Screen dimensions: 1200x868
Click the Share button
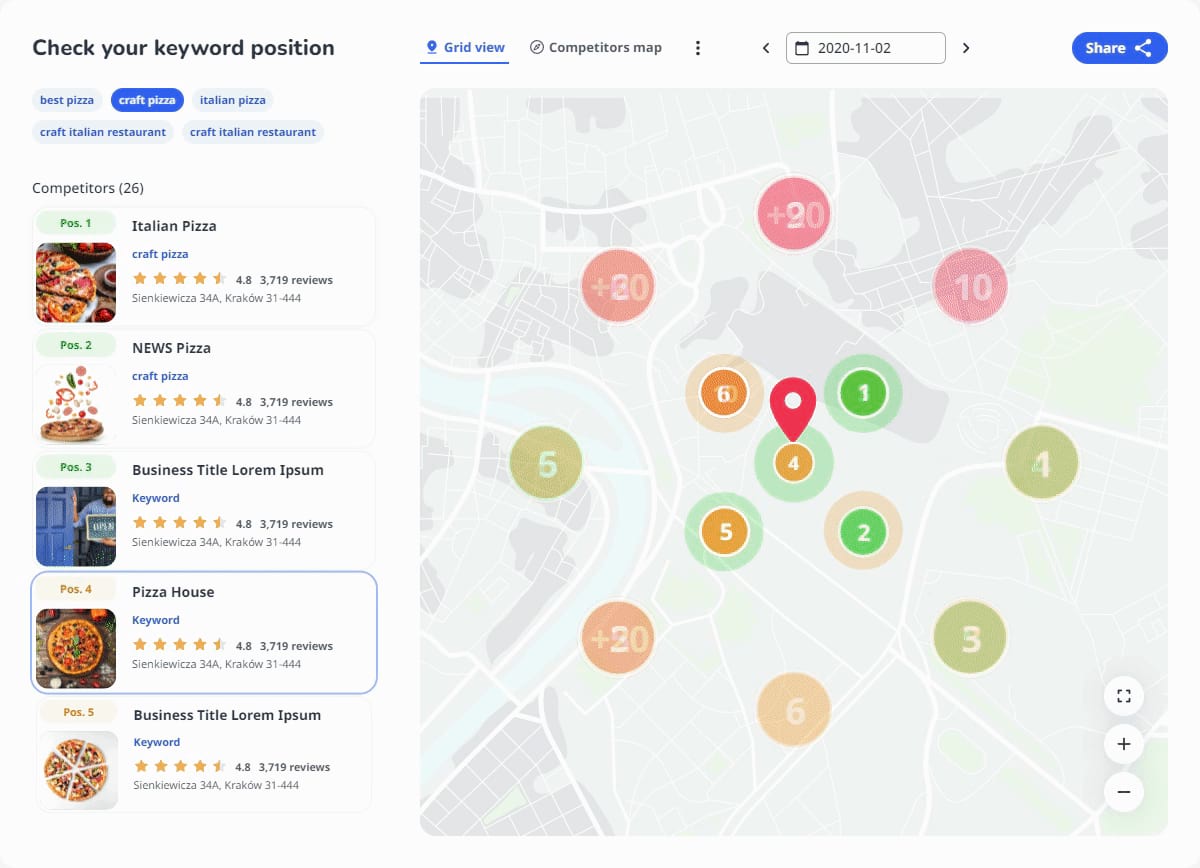pyautogui.click(x=1119, y=47)
